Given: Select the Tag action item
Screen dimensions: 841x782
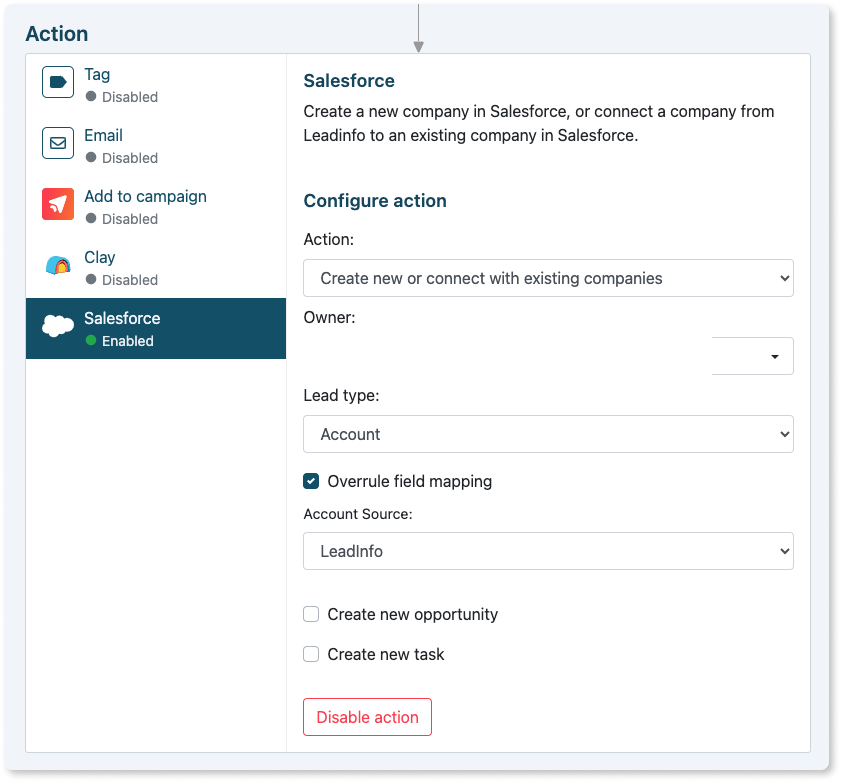Looking at the screenshot, I should click(156, 84).
